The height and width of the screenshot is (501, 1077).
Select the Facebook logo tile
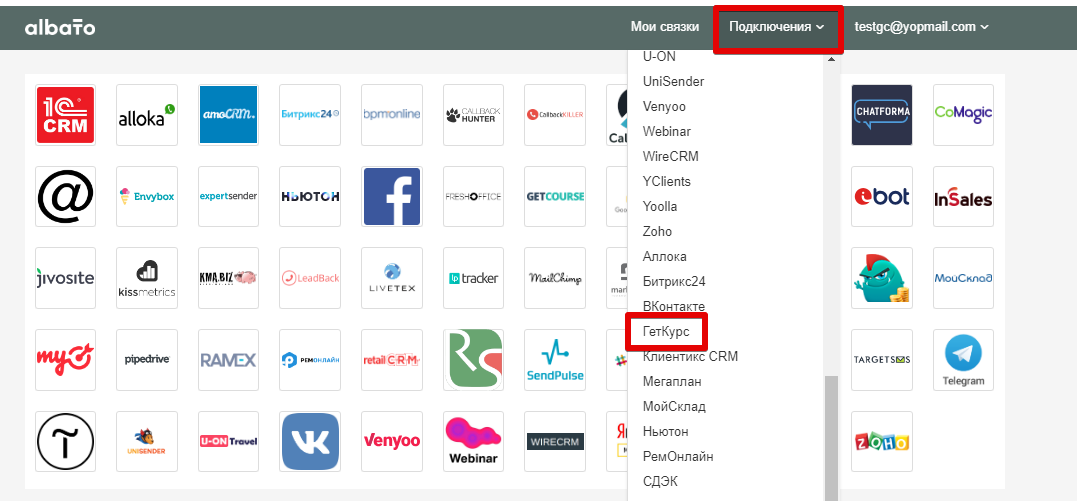pyautogui.click(x=392, y=197)
